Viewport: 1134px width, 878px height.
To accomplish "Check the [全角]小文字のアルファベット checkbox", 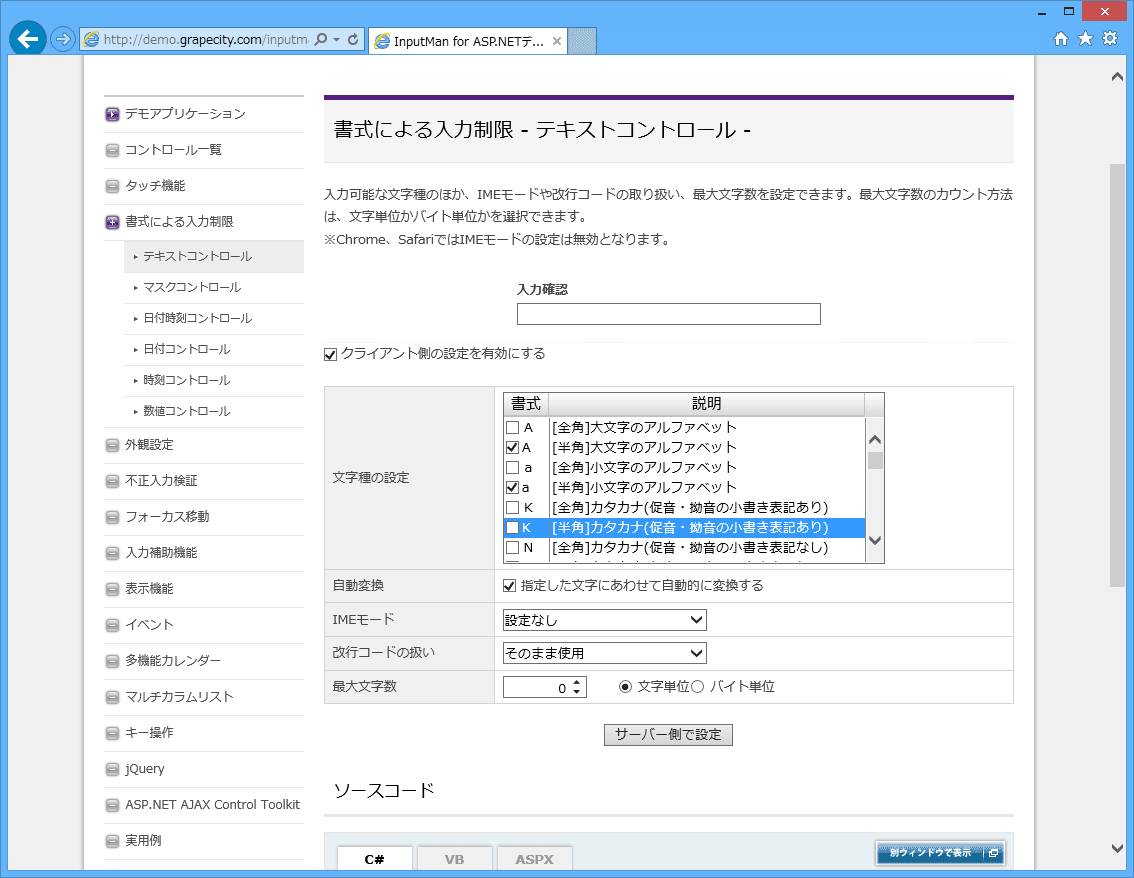I will coord(512,467).
